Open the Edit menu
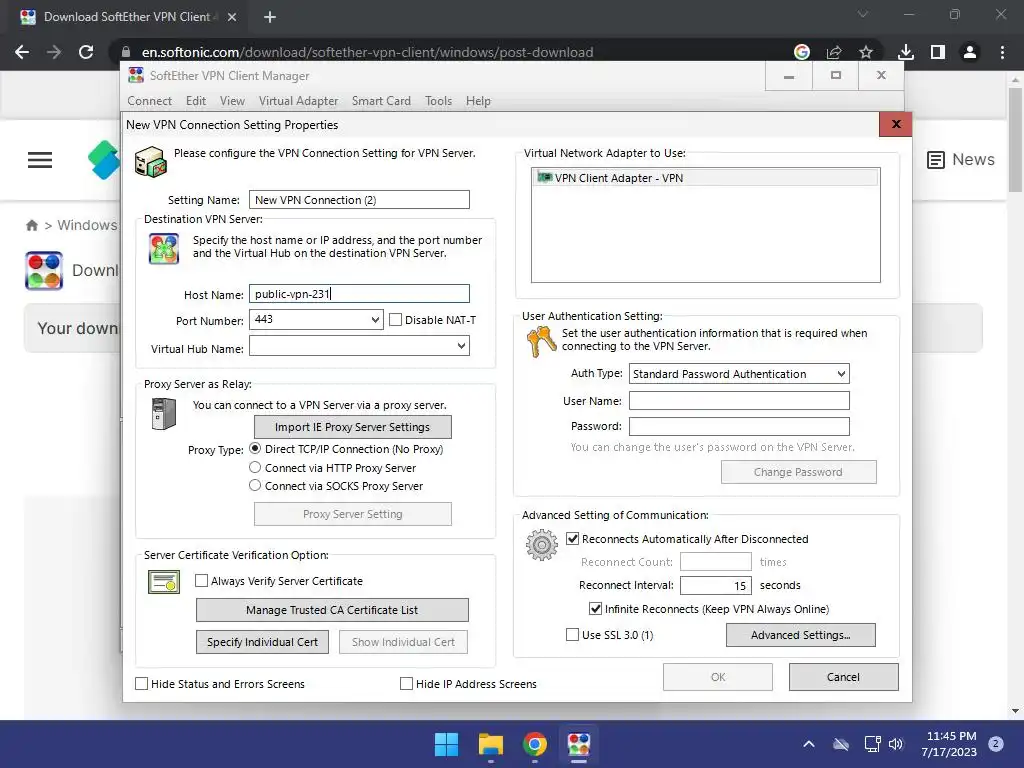Screen dimensions: 1024x768 196,101
